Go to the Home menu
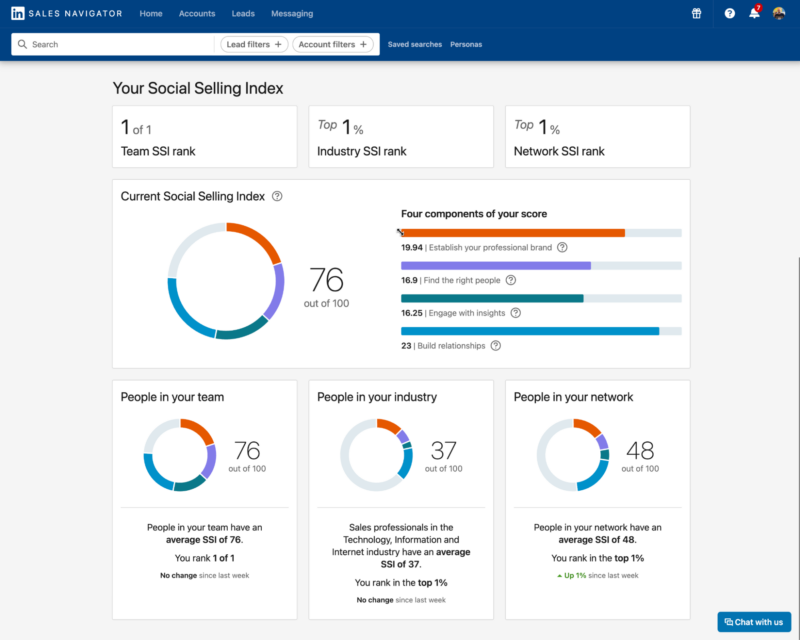Screen dimensions: 800x640 pyautogui.click(x=151, y=14)
